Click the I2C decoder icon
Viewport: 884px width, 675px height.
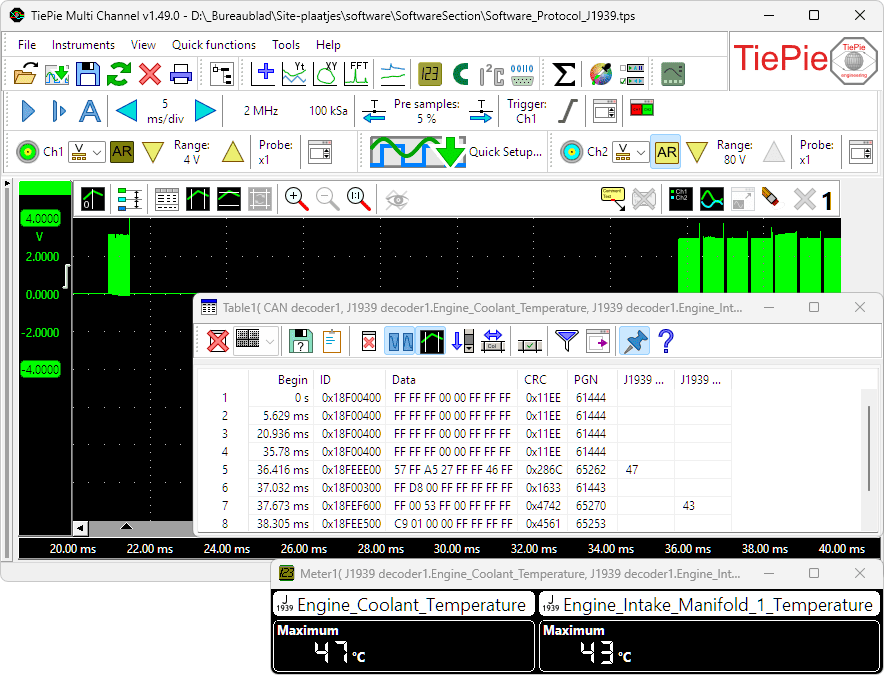492,74
